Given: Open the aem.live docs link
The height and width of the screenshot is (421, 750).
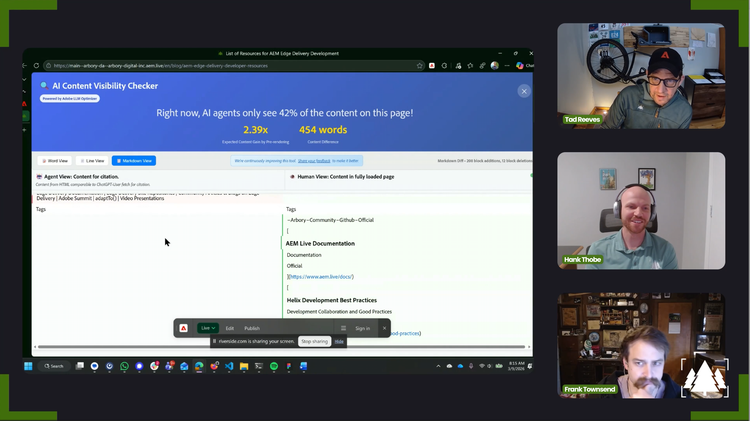Looking at the screenshot, I should click(x=321, y=276).
